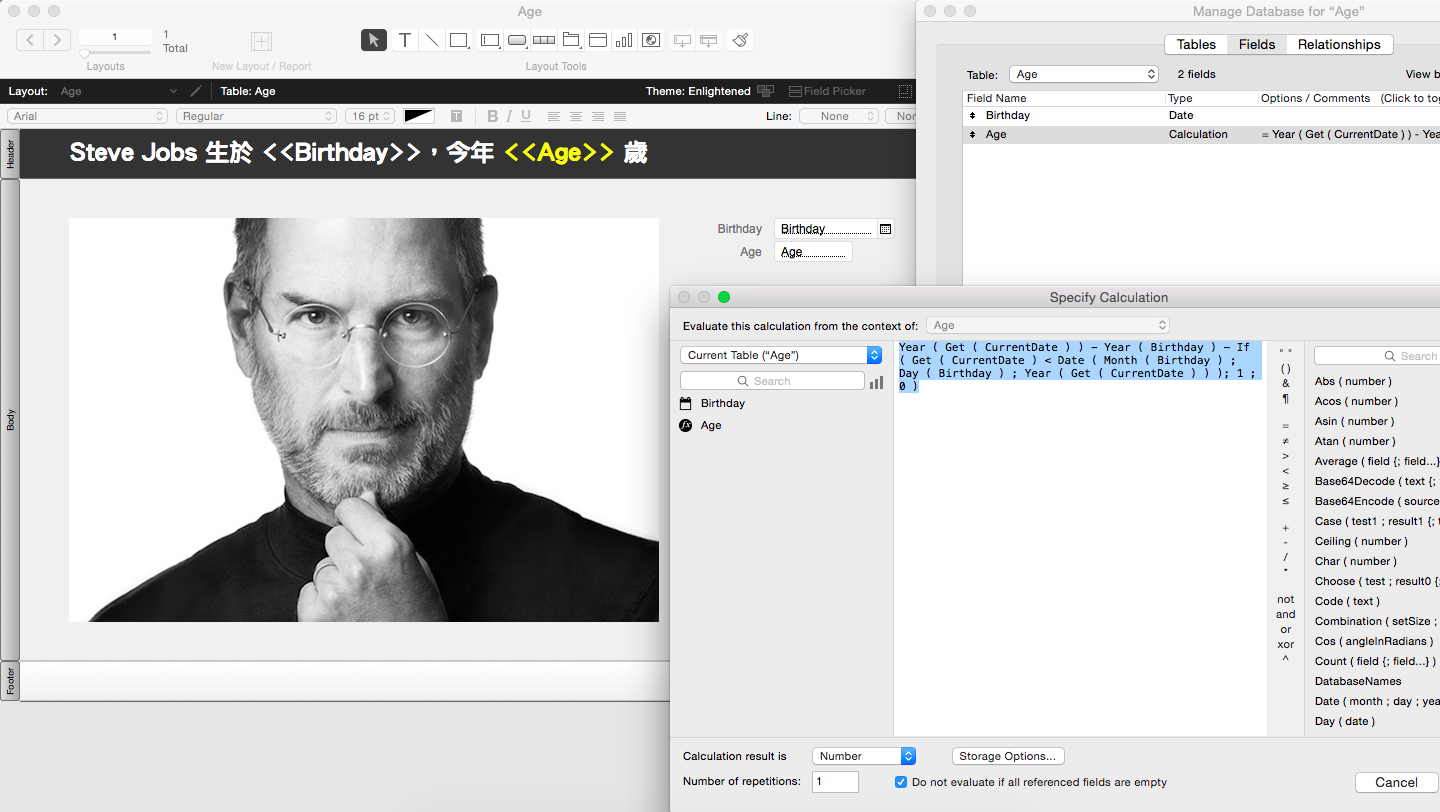Click the Part tool icon

[x=708, y=40]
